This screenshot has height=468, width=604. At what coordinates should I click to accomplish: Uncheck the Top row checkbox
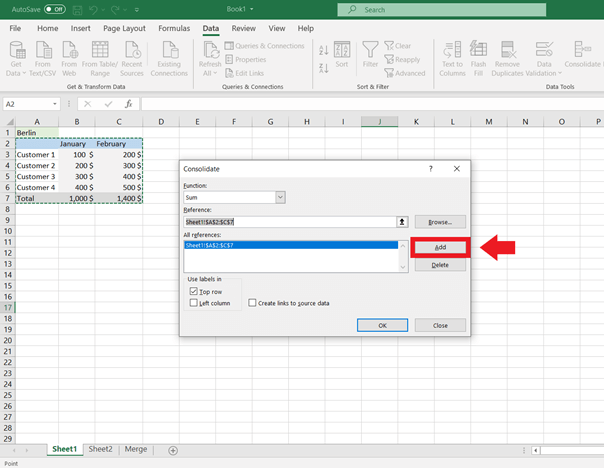pyautogui.click(x=193, y=291)
